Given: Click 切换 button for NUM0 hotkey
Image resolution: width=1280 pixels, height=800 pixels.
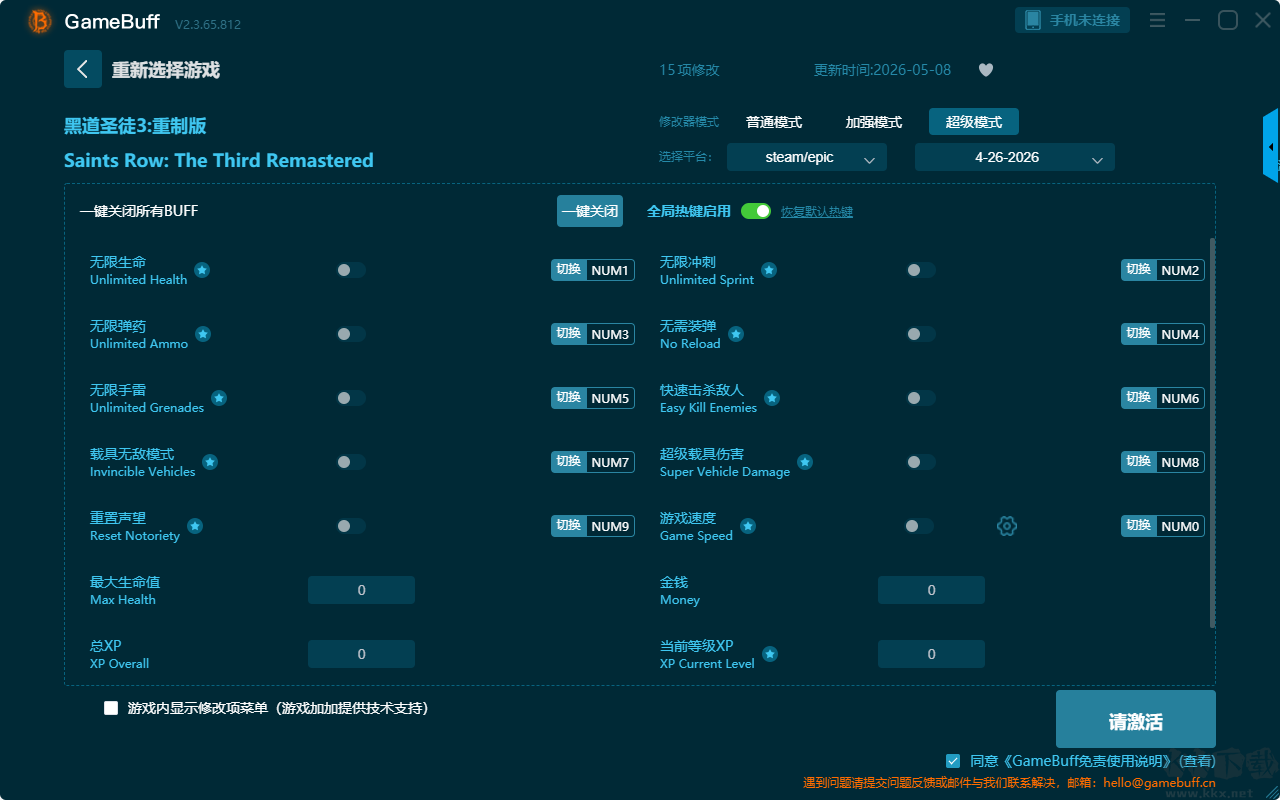Looking at the screenshot, I should pos(1138,526).
